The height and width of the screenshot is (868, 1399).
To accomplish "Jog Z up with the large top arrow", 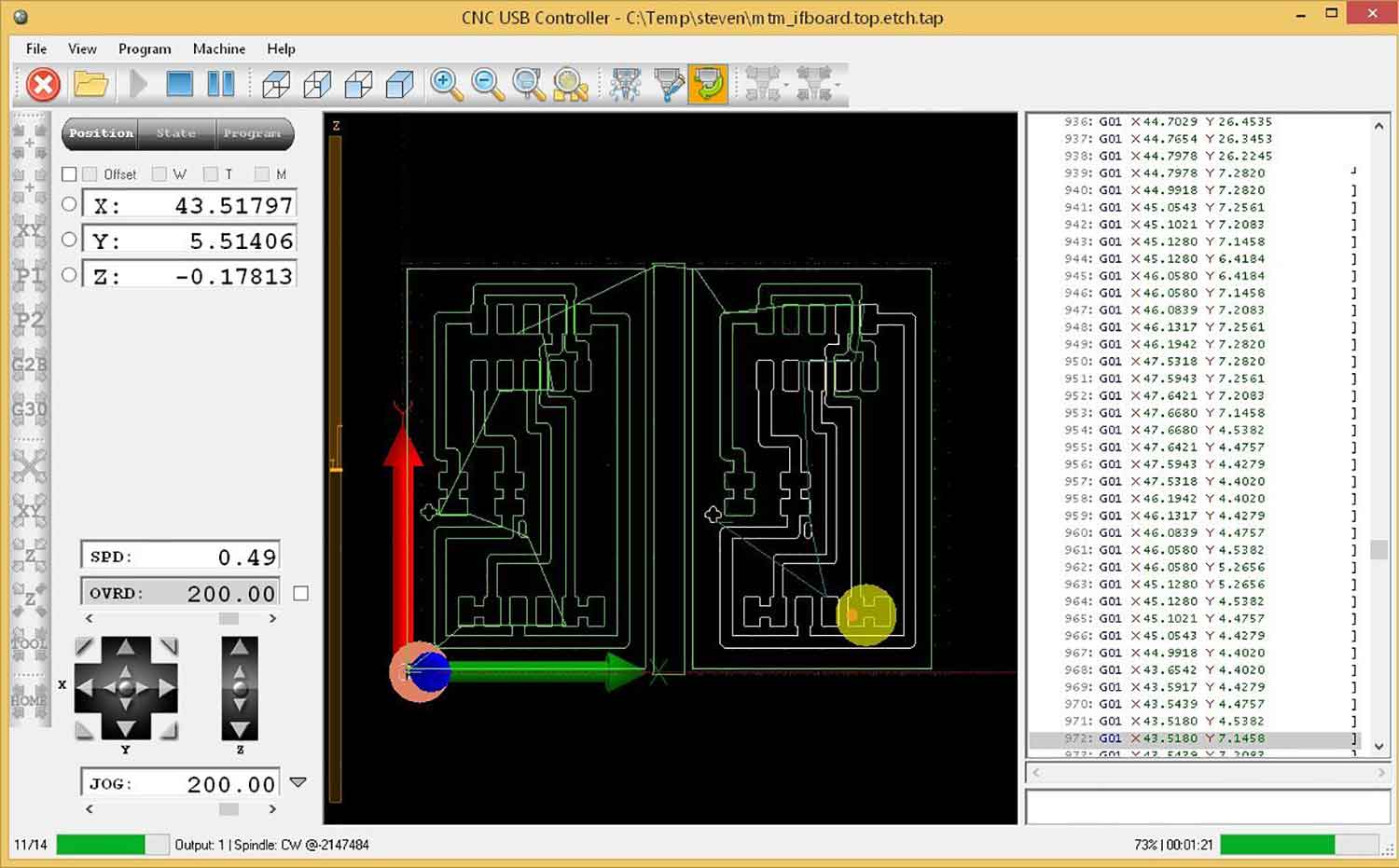I will tap(240, 647).
